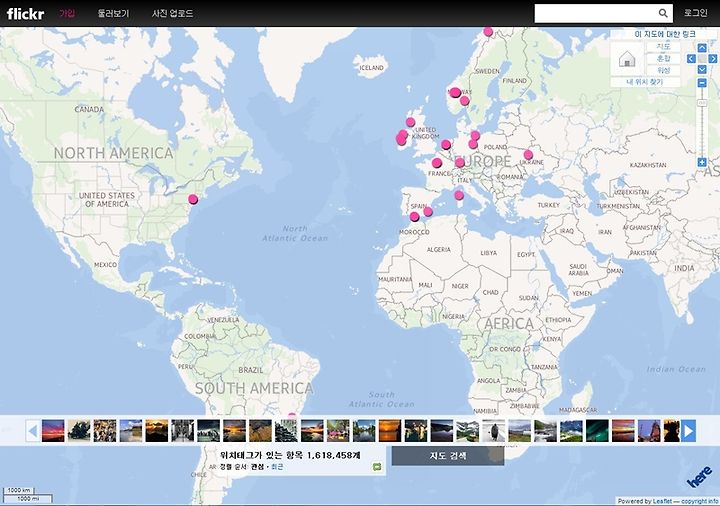Open the 둘러보기 explore menu
The image size is (720, 506).
tap(113, 13)
